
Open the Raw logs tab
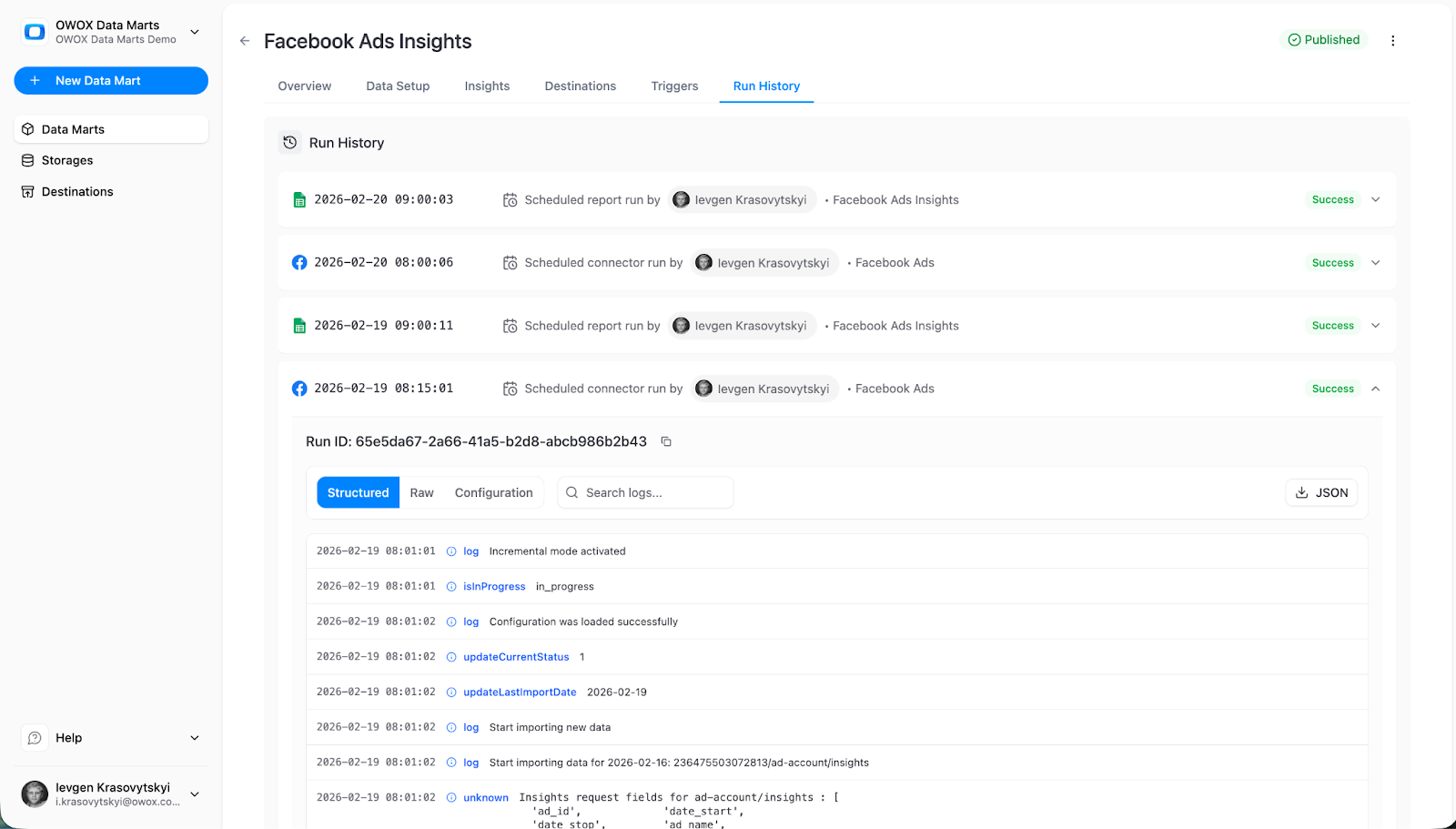tap(421, 492)
